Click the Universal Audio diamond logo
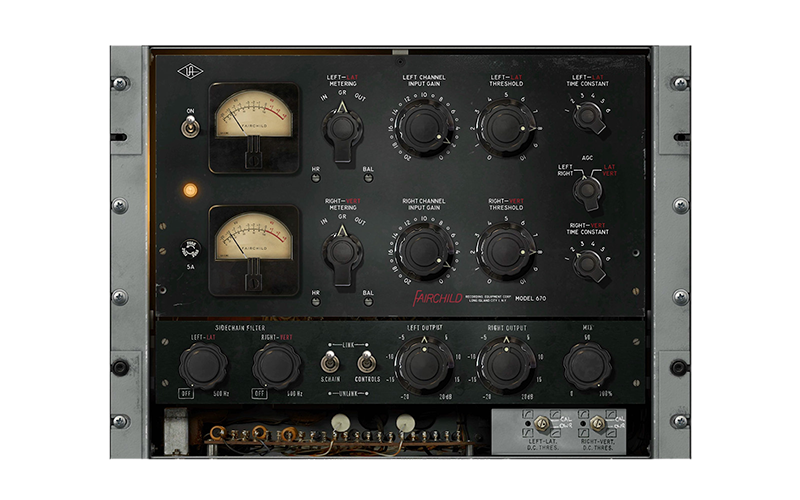 tap(190, 71)
